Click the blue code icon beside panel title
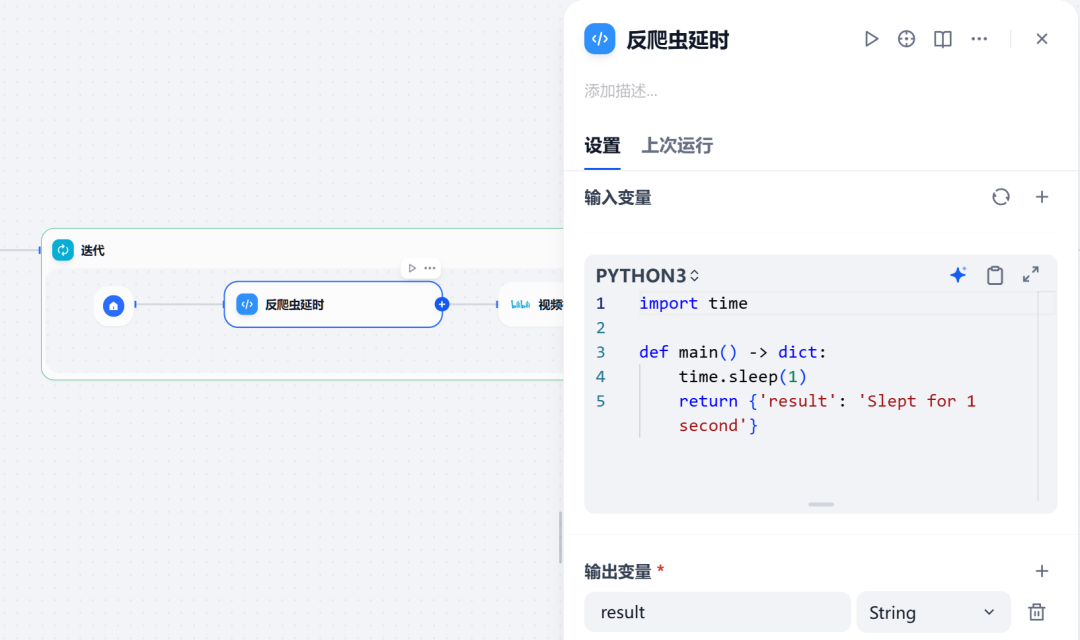 coord(599,39)
